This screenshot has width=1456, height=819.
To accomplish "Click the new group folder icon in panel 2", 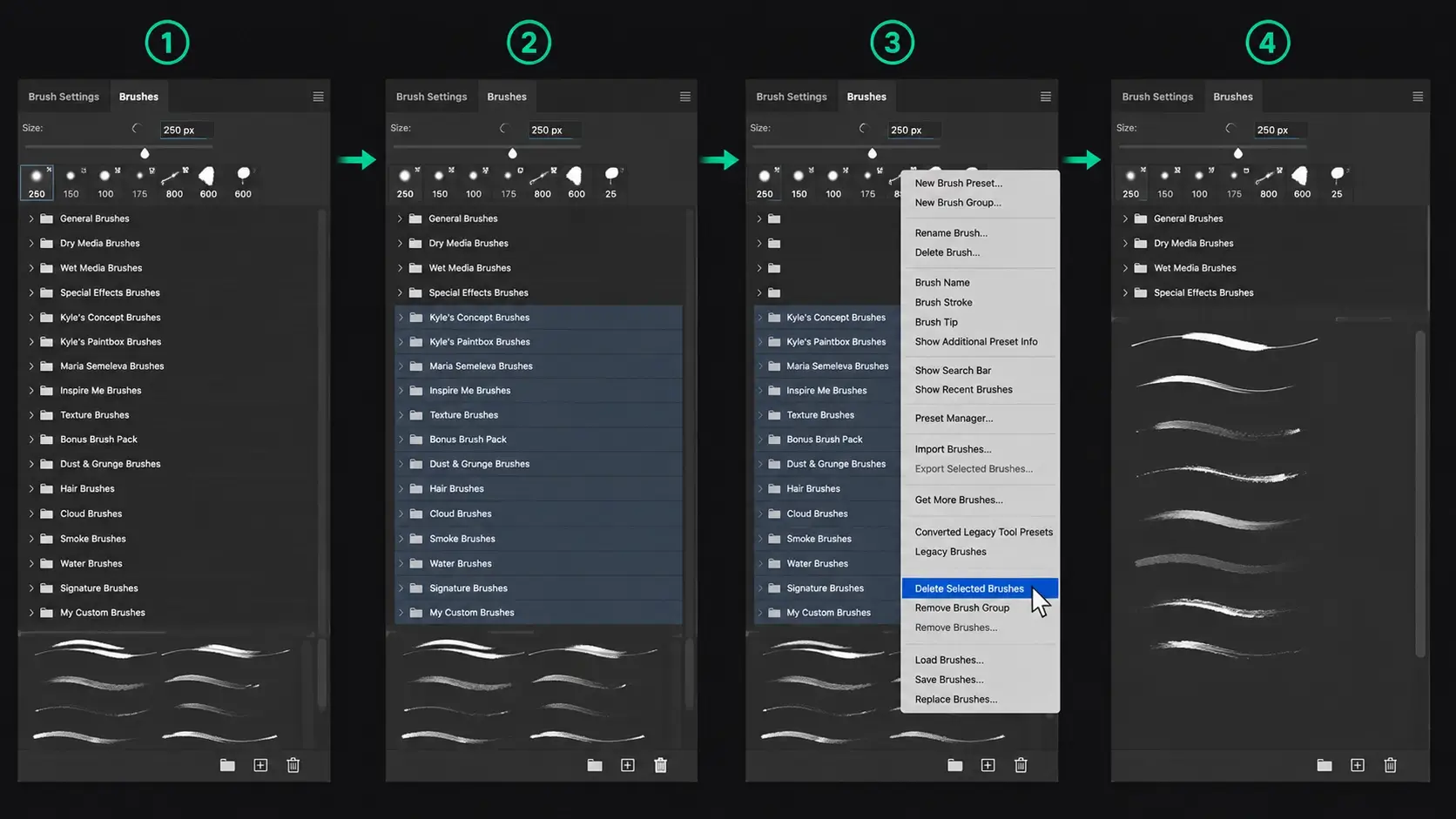I will click(595, 765).
